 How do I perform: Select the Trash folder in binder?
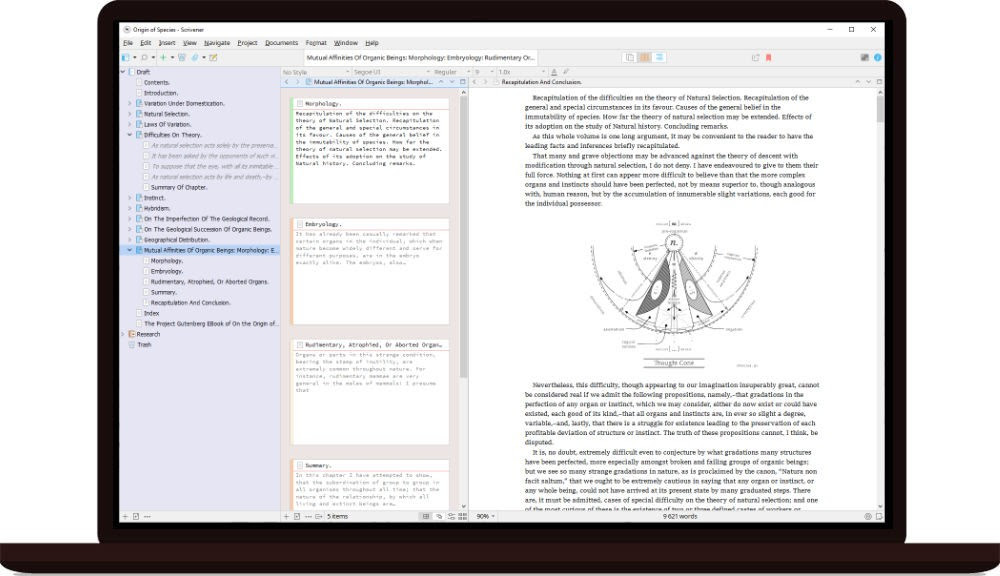click(144, 344)
